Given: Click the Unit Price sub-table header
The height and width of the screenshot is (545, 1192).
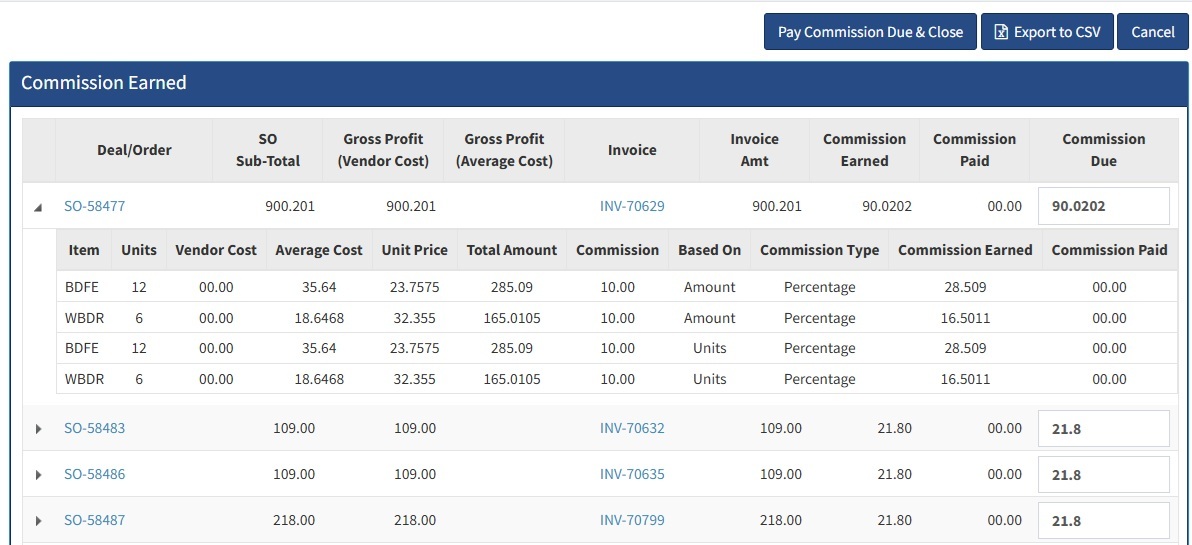Looking at the screenshot, I should [x=414, y=250].
